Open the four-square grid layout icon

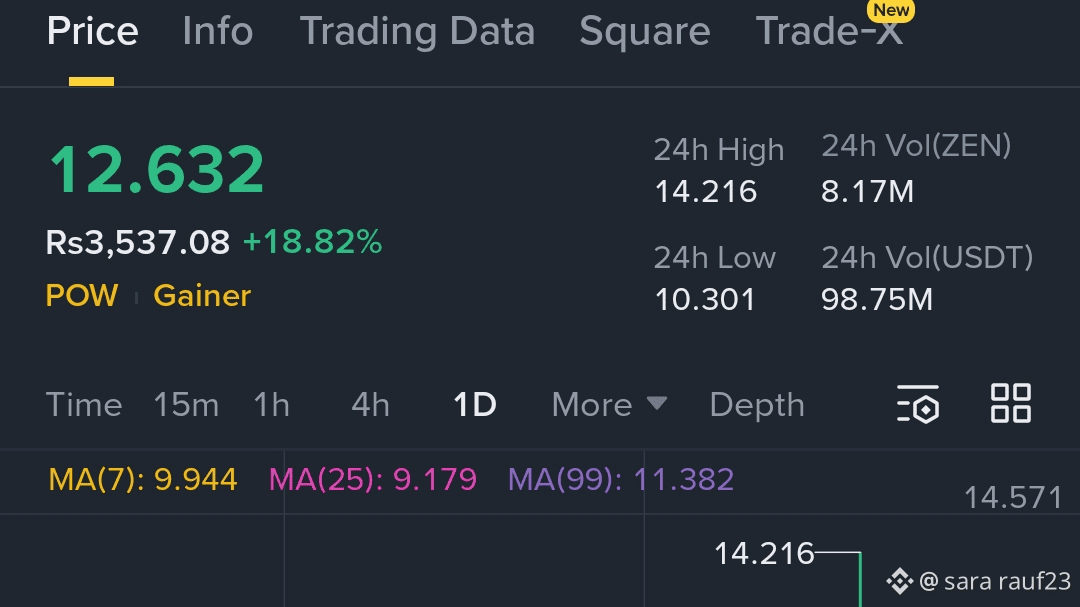(1010, 403)
